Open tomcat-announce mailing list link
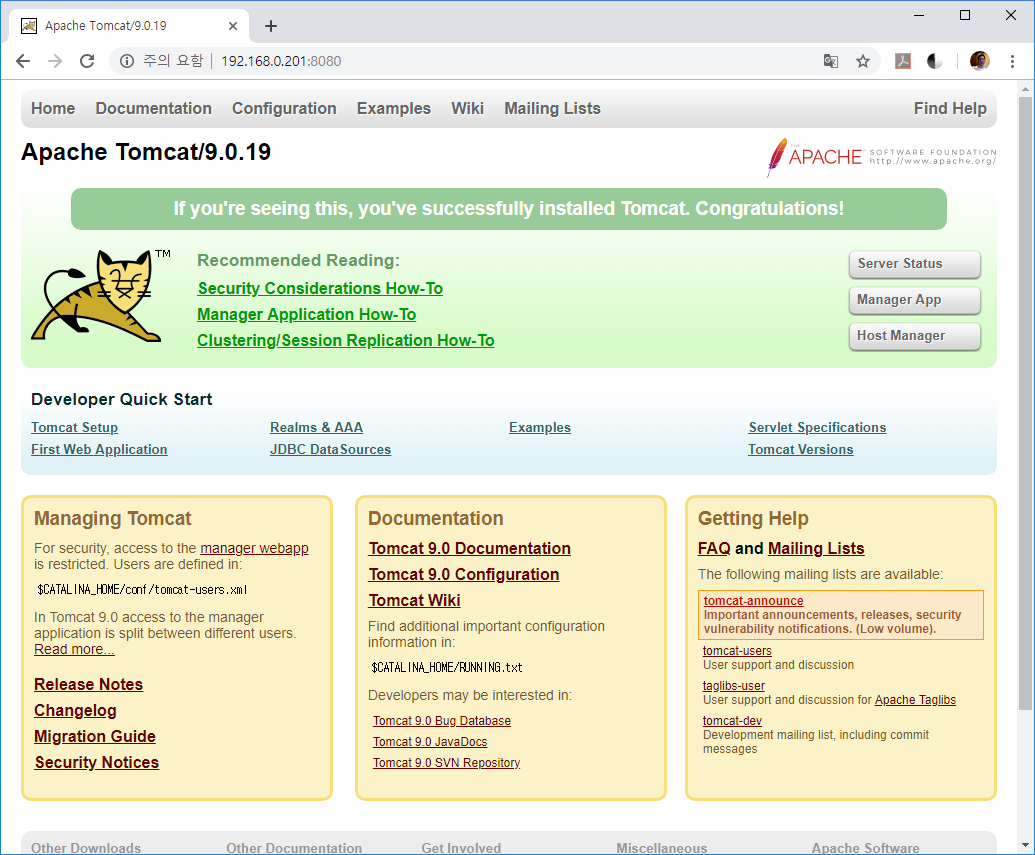1035x855 pixels. pyautogui.click(x=753, y=601)
